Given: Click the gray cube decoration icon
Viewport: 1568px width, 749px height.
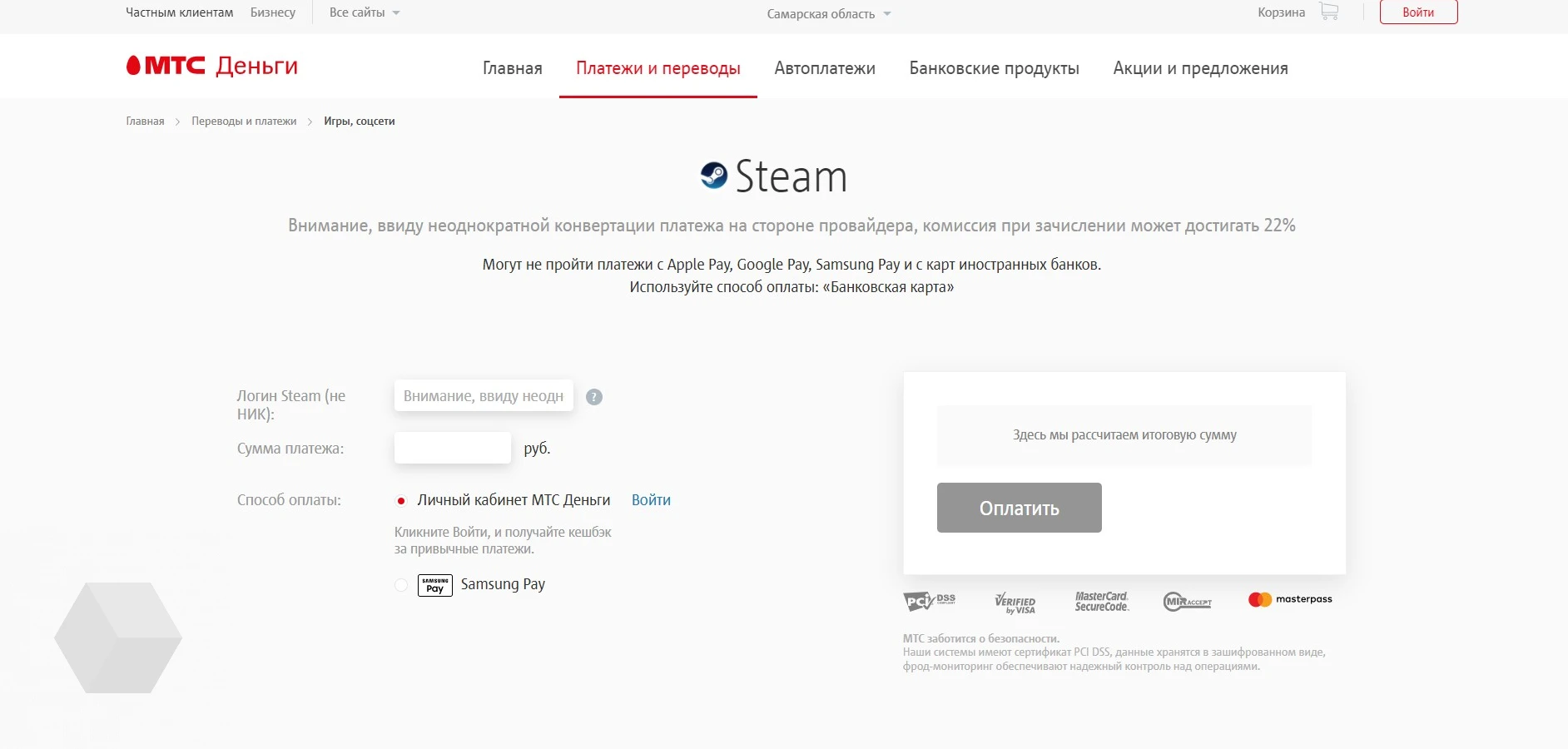Looking at the screenshot, I should pos(118,637).
